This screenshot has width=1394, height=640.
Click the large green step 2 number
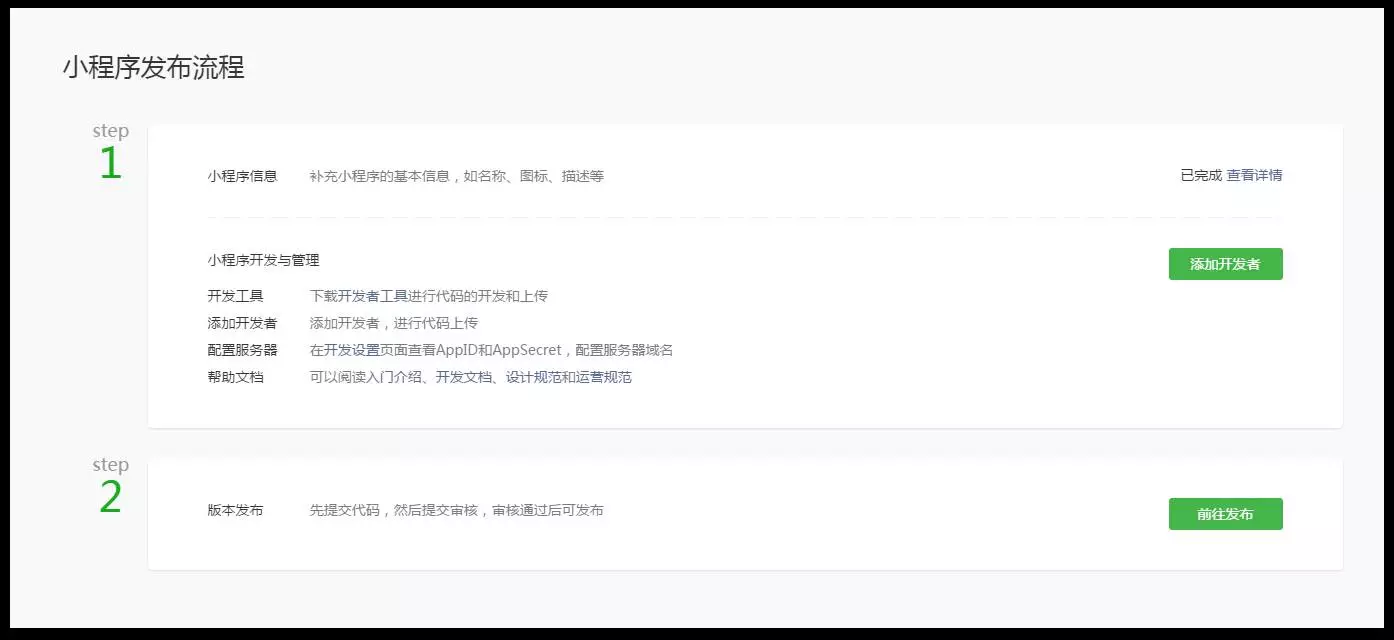click(x=110, y=498)
